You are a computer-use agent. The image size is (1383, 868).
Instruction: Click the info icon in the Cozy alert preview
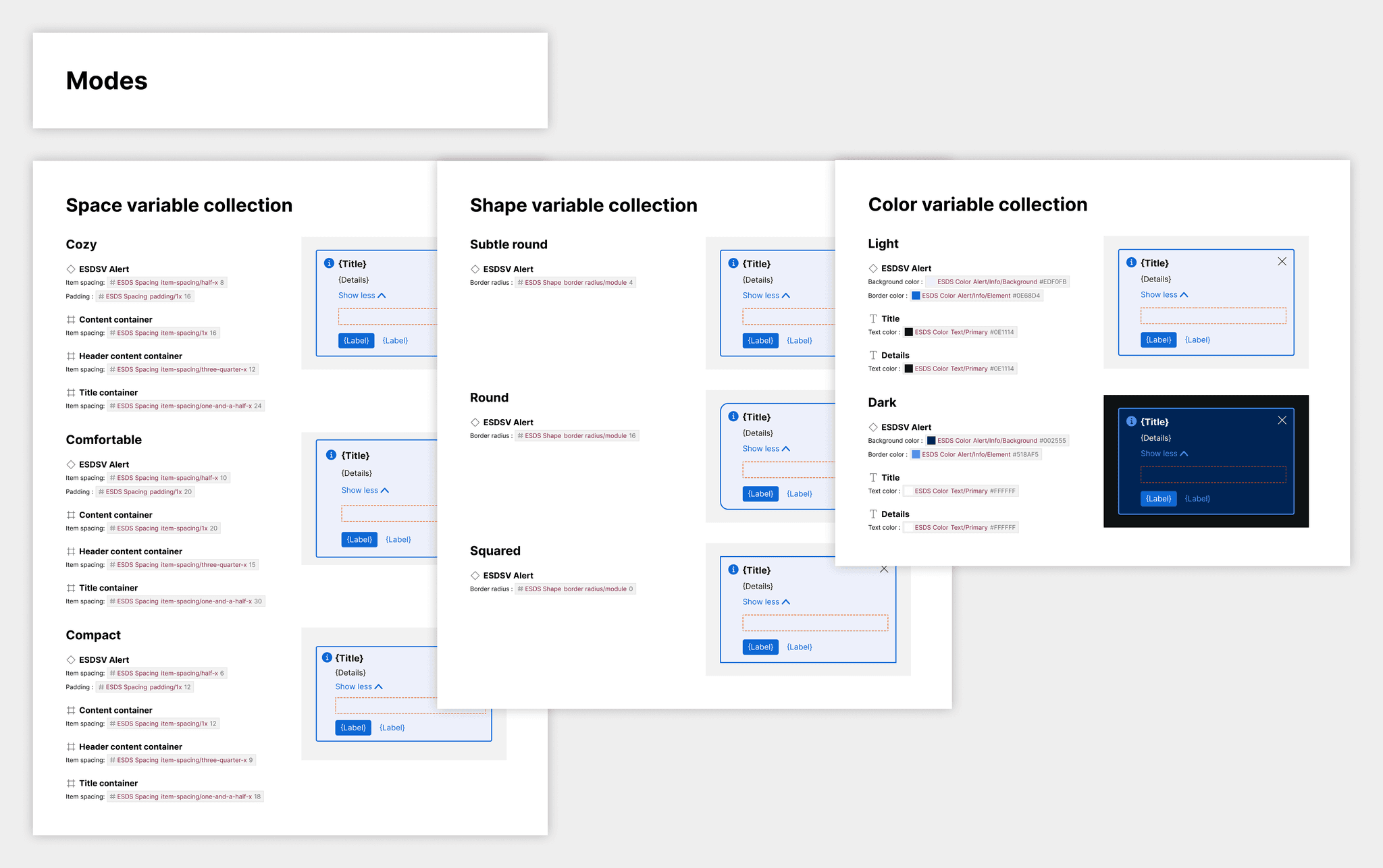click(330, 263)
